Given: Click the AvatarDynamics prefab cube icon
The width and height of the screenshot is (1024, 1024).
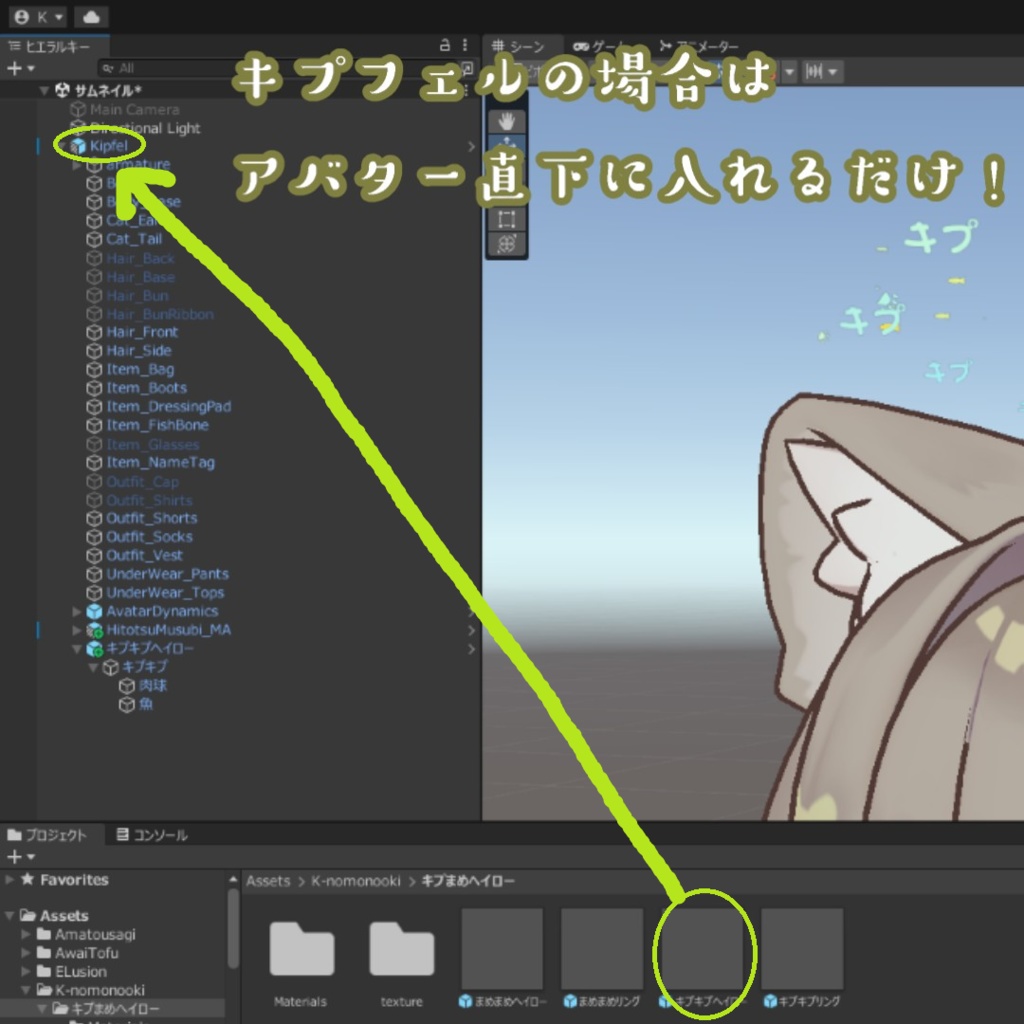Looking at the screenshot, I should click(95, 611).
